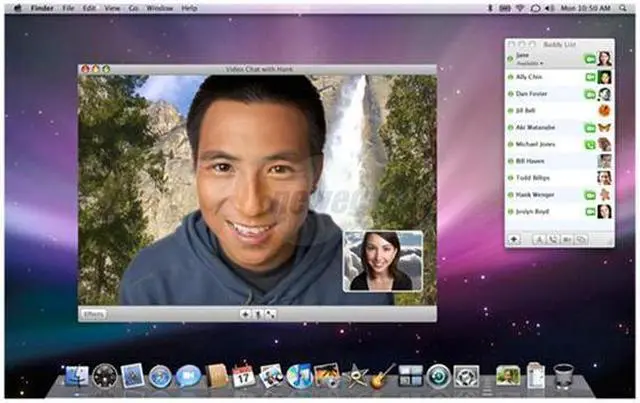640x403 pixels.
Task: Click the video camera icon for Aki Watanabe
Action: pos(590,128)
